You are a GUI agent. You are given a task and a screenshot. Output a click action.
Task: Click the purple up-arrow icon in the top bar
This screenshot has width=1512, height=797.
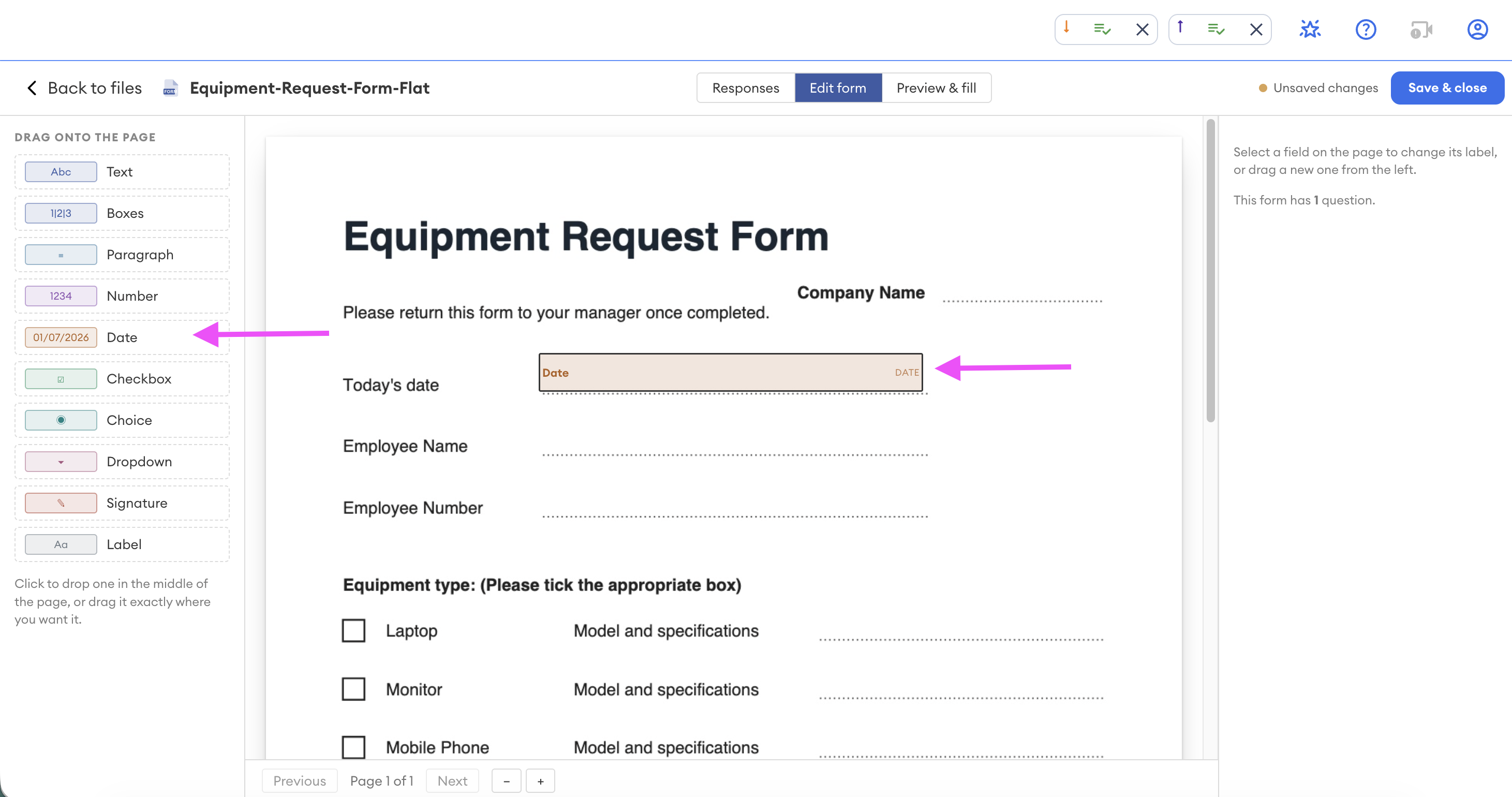1180,27
